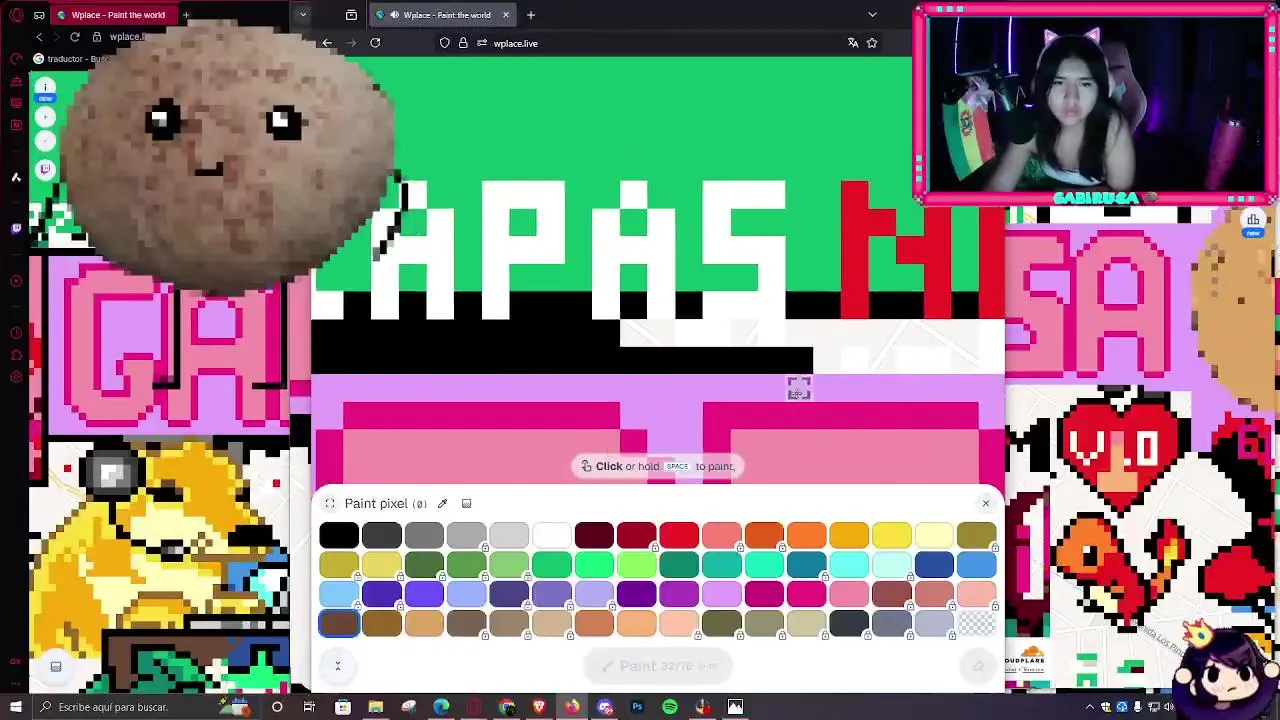The height and width of the screenshot is (720, 1280).
Task: Open File Explorer from taskbar
Action: point(375,707)
